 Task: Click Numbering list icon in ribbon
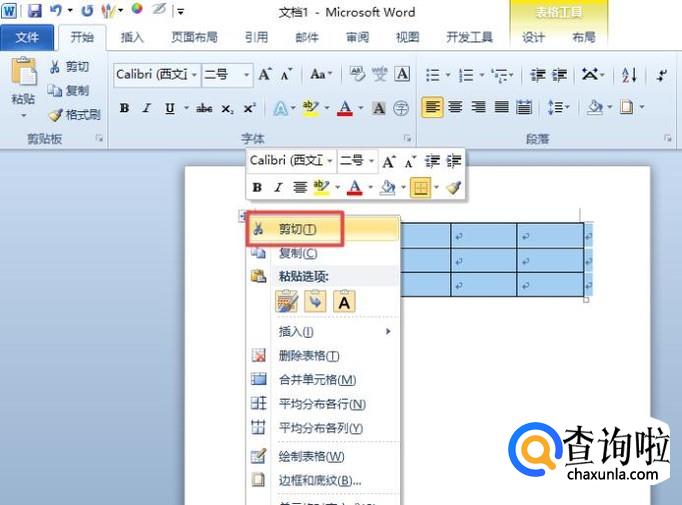pos(466,75)
